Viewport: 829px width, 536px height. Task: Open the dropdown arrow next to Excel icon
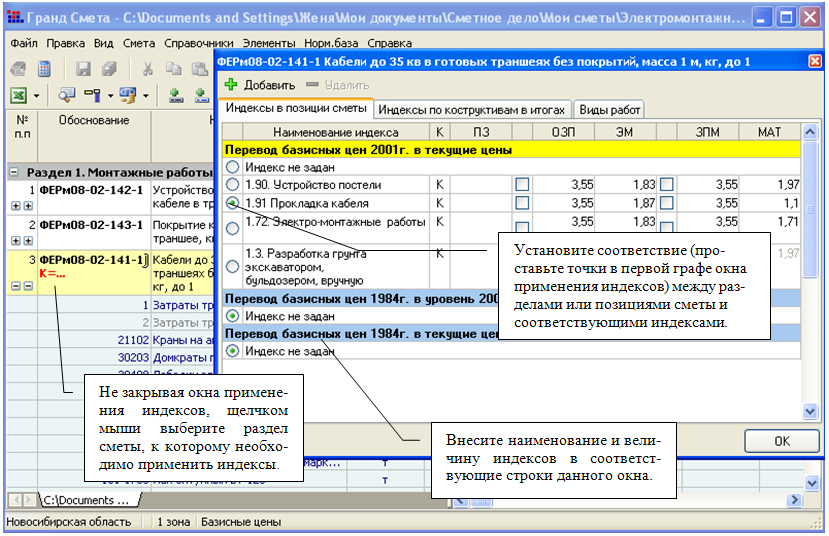pyautogui.click(x=36, y=96)
